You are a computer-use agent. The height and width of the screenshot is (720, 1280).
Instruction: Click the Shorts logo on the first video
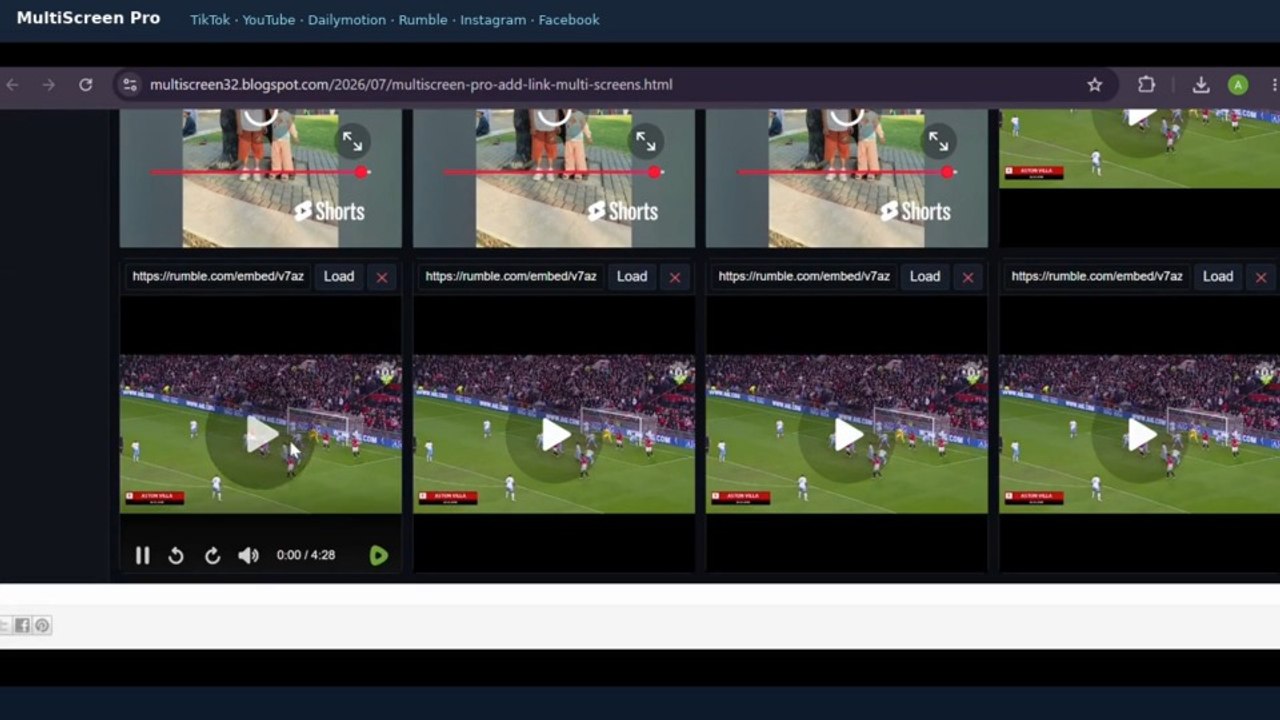(329, 211)
